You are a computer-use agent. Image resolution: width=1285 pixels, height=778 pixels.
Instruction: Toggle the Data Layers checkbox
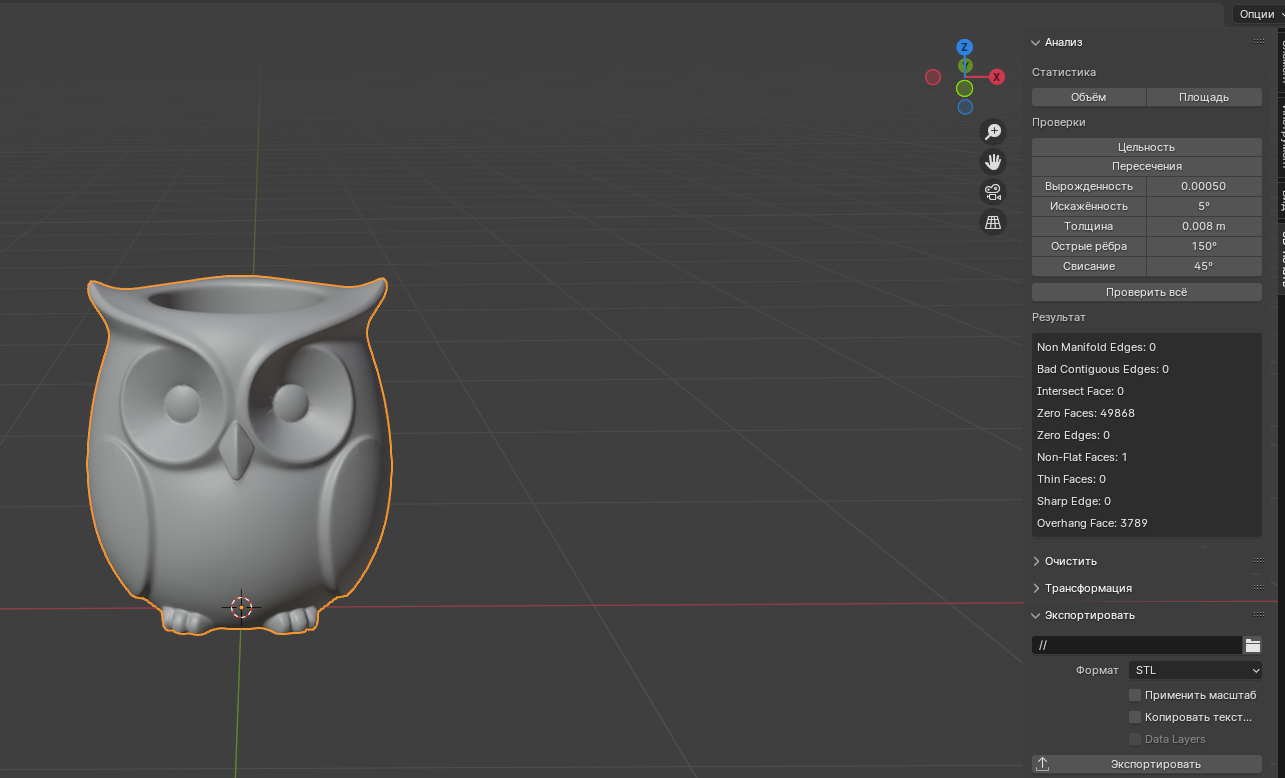(1135, 739)
